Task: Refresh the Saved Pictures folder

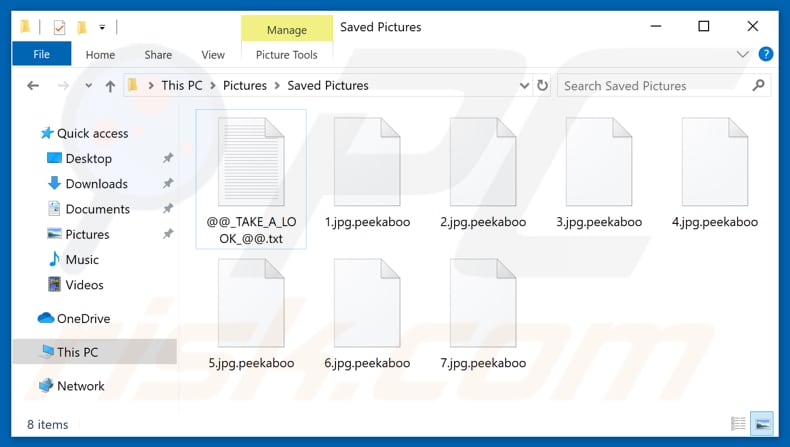Action: [542, 86]
